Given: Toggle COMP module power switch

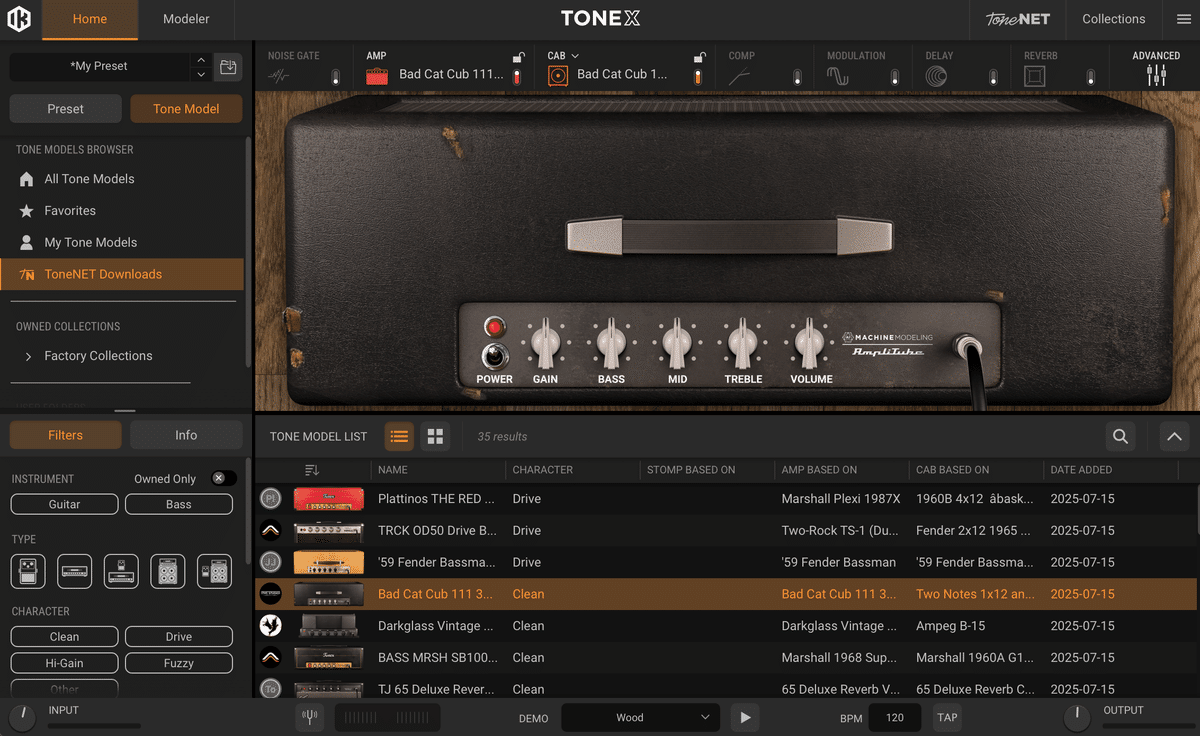Looking at the screenshot, I should pos(797,77).
